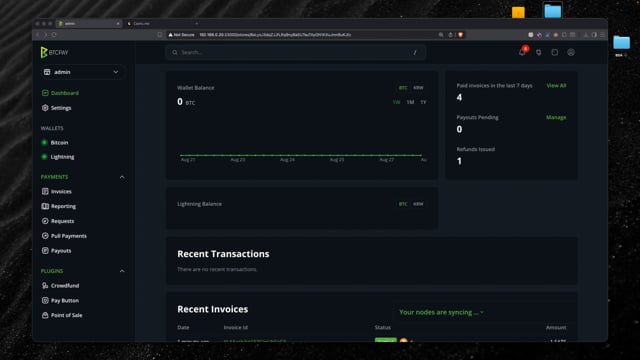Click the Crowdfund icon in sidebar
The image size is (640, 360).
pos(45,285)
